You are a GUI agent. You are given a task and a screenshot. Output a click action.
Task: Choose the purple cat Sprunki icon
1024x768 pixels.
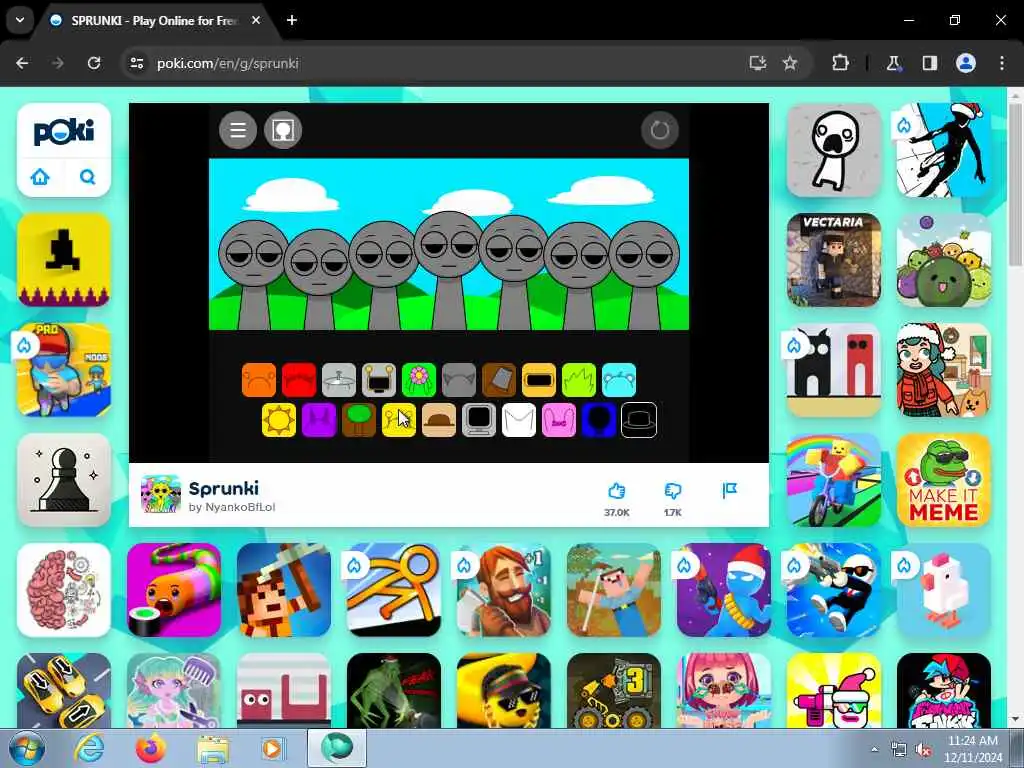(319, 420)
